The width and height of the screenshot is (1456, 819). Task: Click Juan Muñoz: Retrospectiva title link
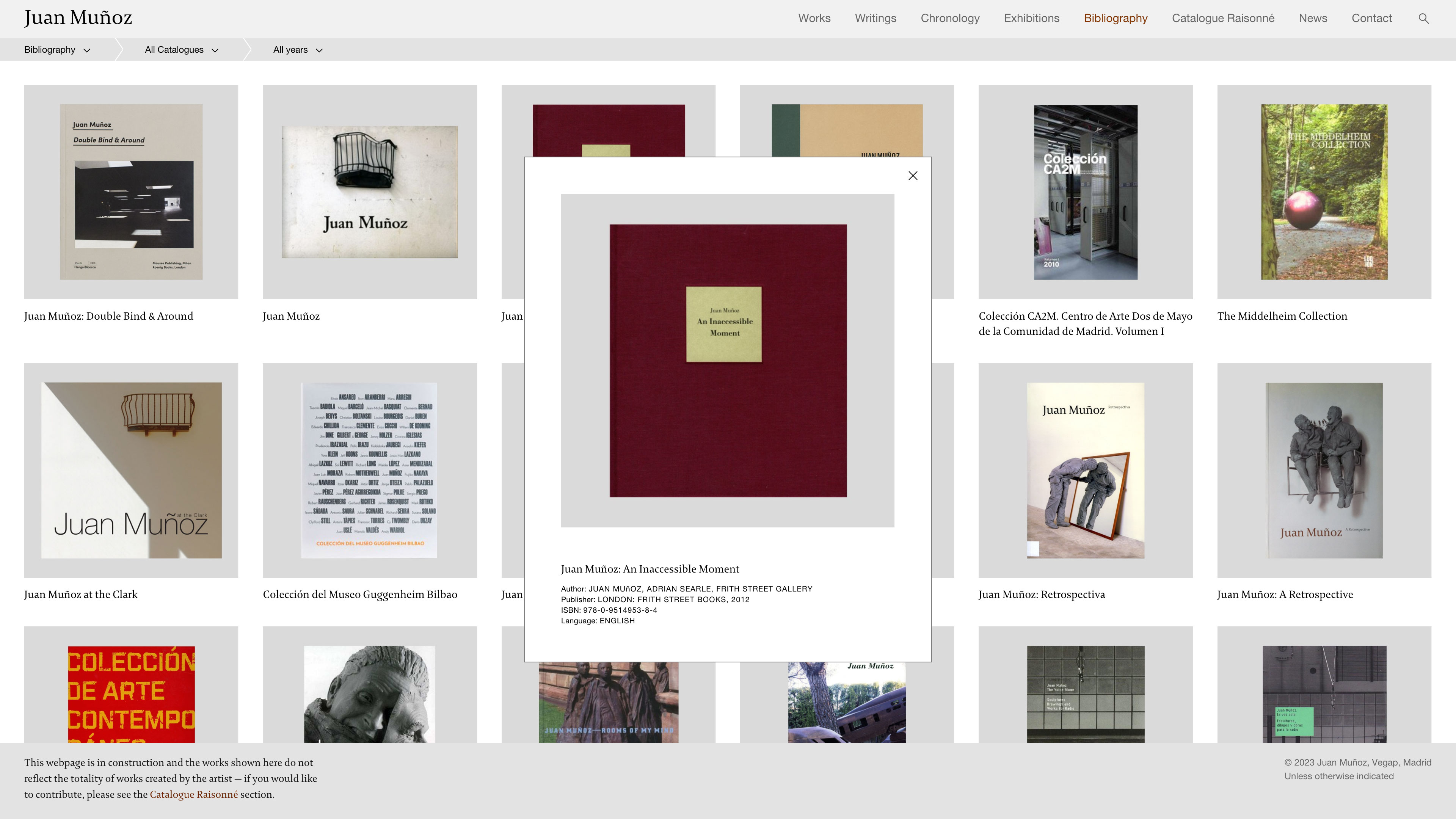[x=1041, y=594]
